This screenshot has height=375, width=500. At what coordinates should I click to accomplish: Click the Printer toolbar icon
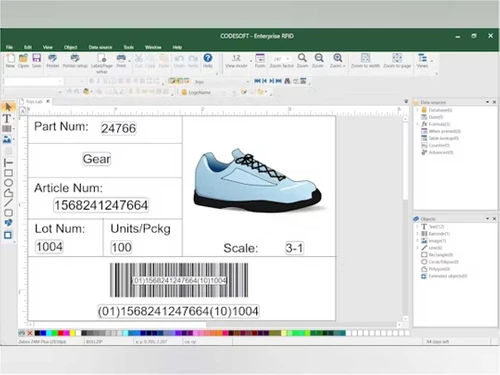[x=52, y=58]
